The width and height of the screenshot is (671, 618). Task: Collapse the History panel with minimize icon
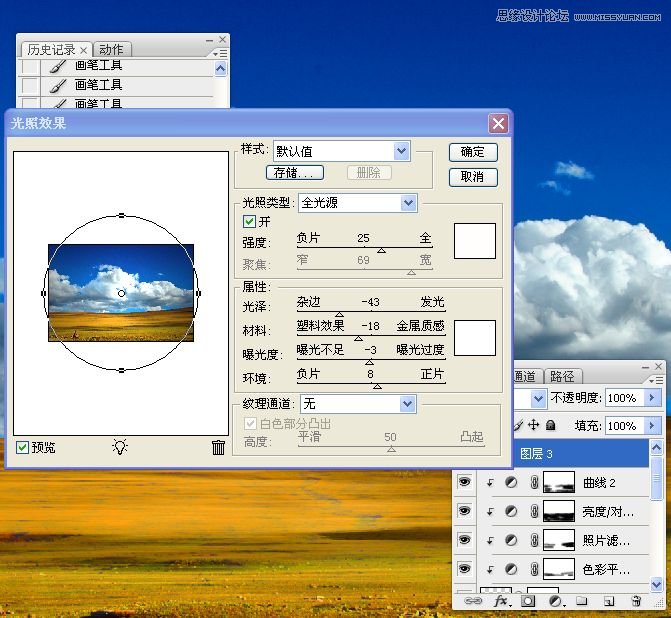(x=209, y=40)
